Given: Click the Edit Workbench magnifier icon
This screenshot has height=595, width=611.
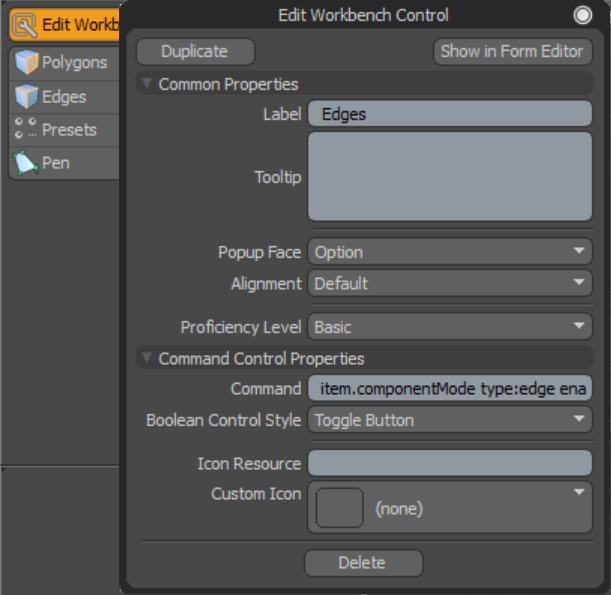Looking at the screenshot, I should (x=26, y=24).
